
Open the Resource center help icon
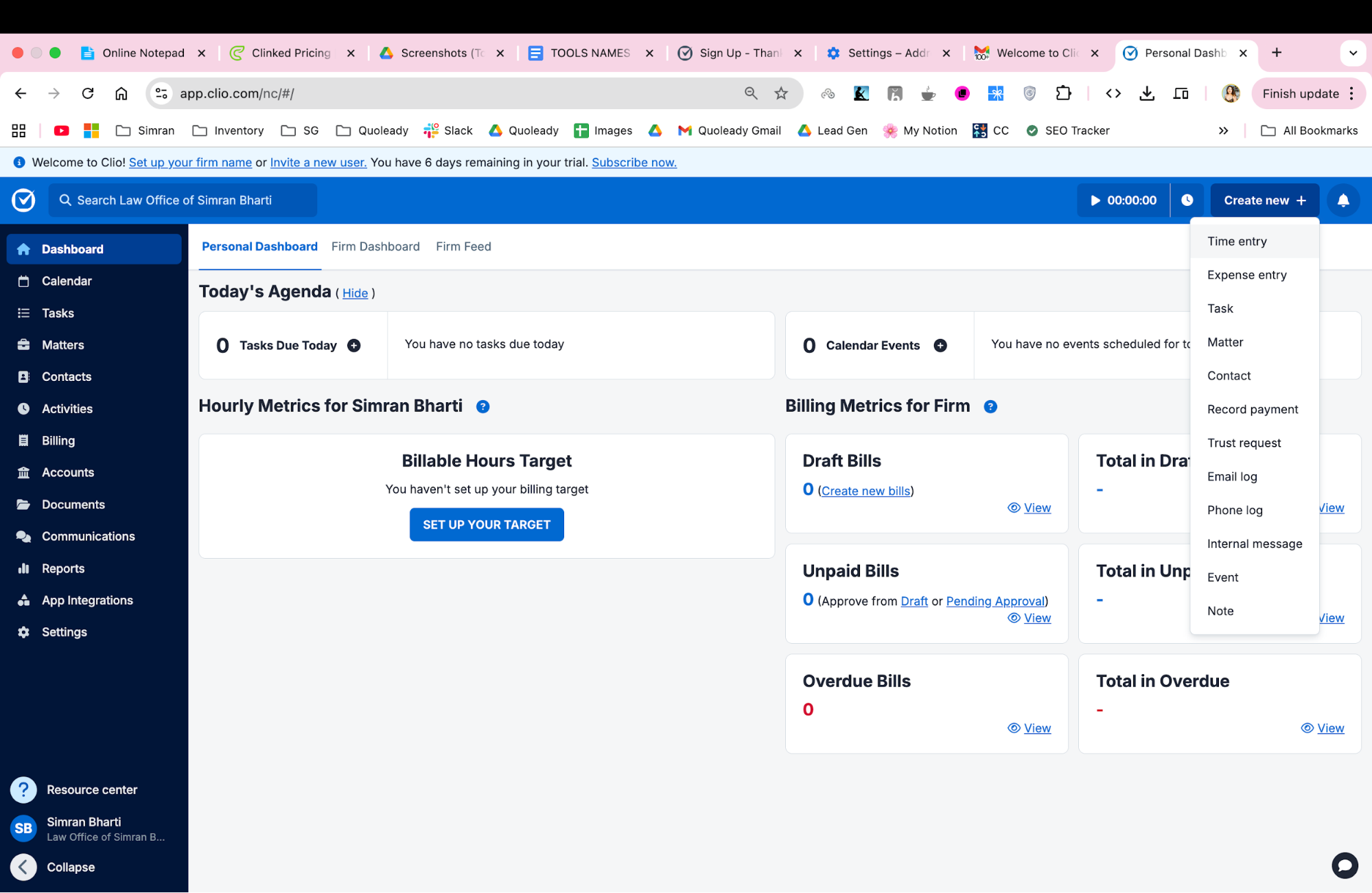(23, 789)
